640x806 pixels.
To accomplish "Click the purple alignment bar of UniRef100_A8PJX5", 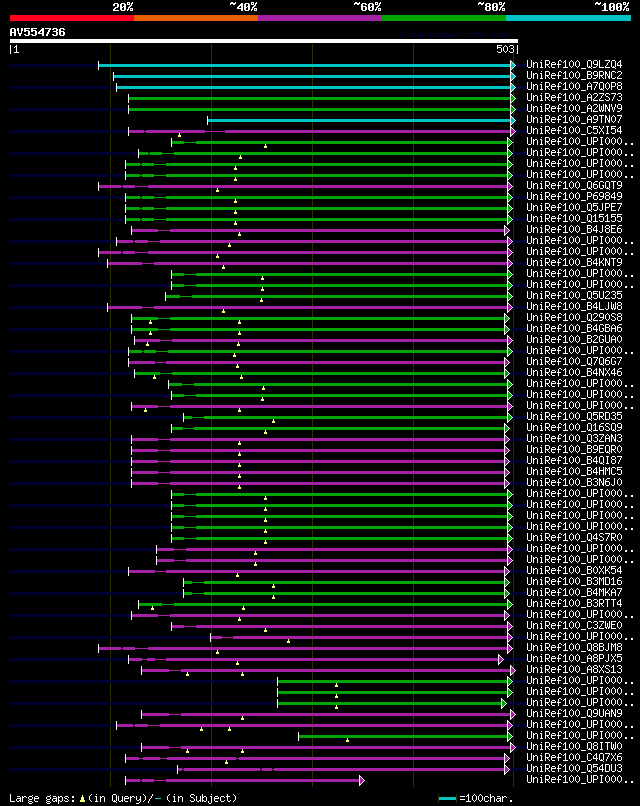I will click(x=316, y=660).
